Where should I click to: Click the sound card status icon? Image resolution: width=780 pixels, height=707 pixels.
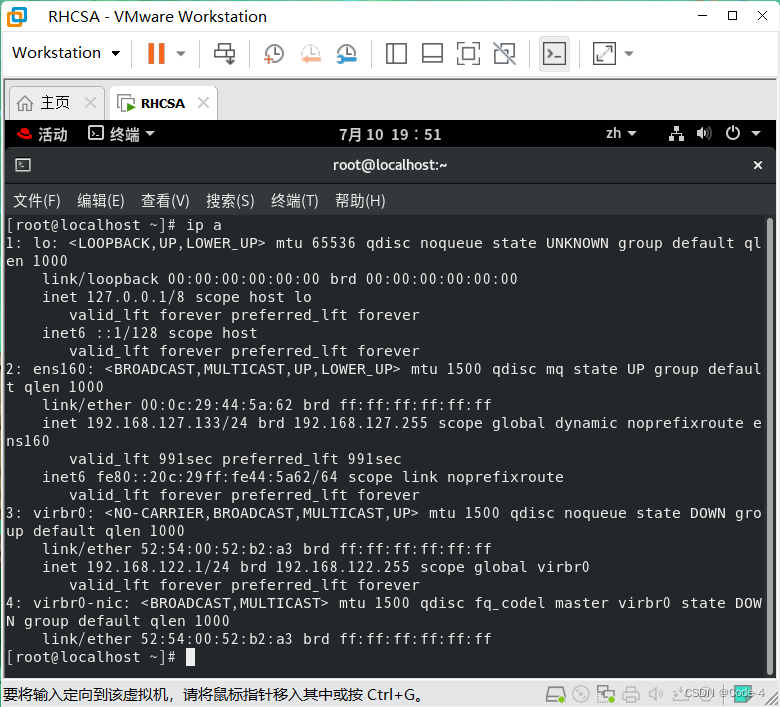[656, 694]
